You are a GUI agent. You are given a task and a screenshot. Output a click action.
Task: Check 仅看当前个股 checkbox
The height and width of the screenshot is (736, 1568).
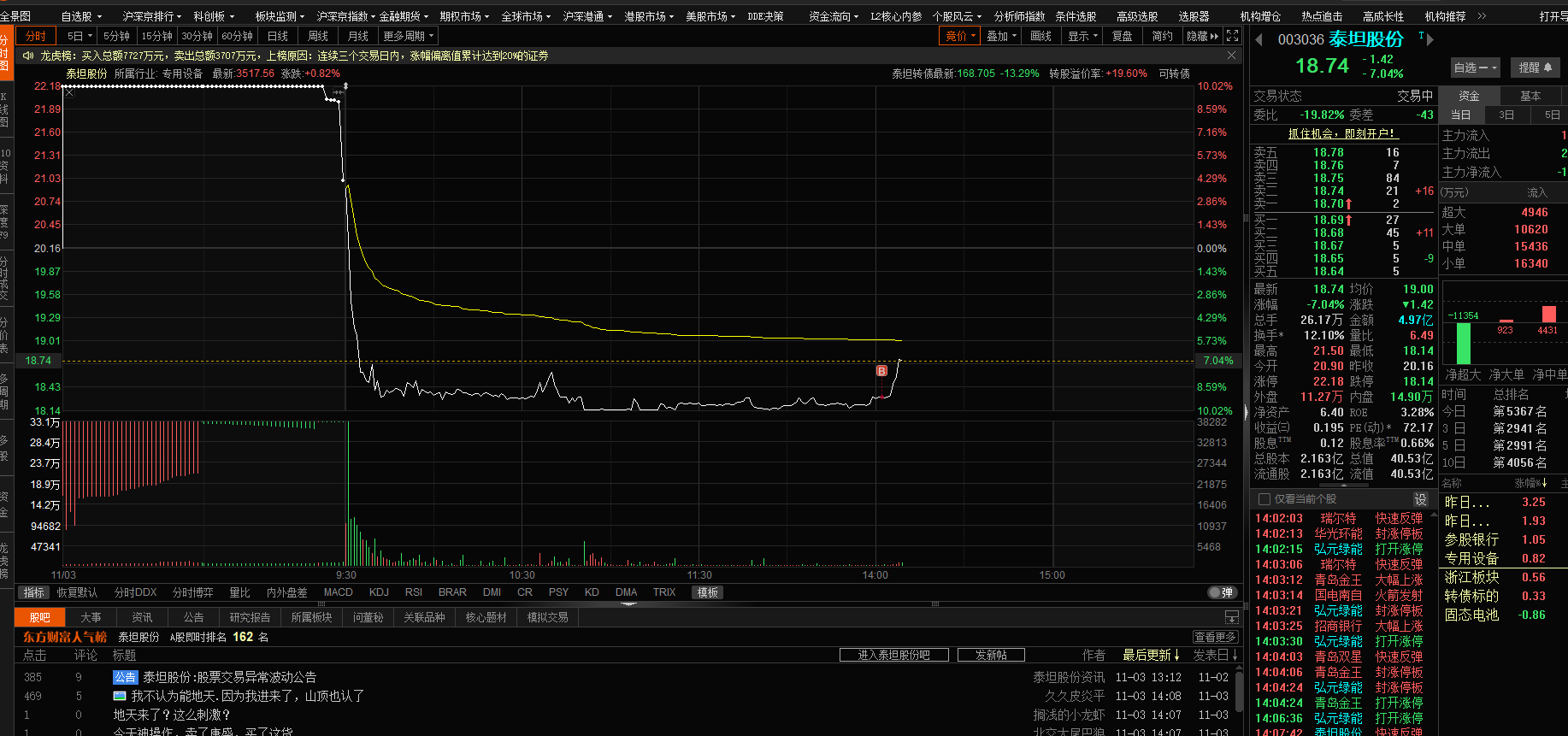tap(1264, 499)
